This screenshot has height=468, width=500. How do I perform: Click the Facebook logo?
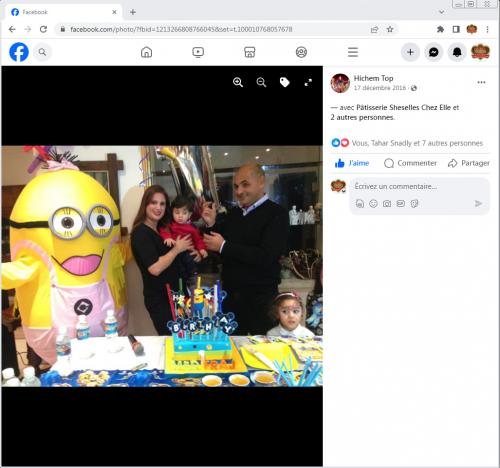[19, 52]
